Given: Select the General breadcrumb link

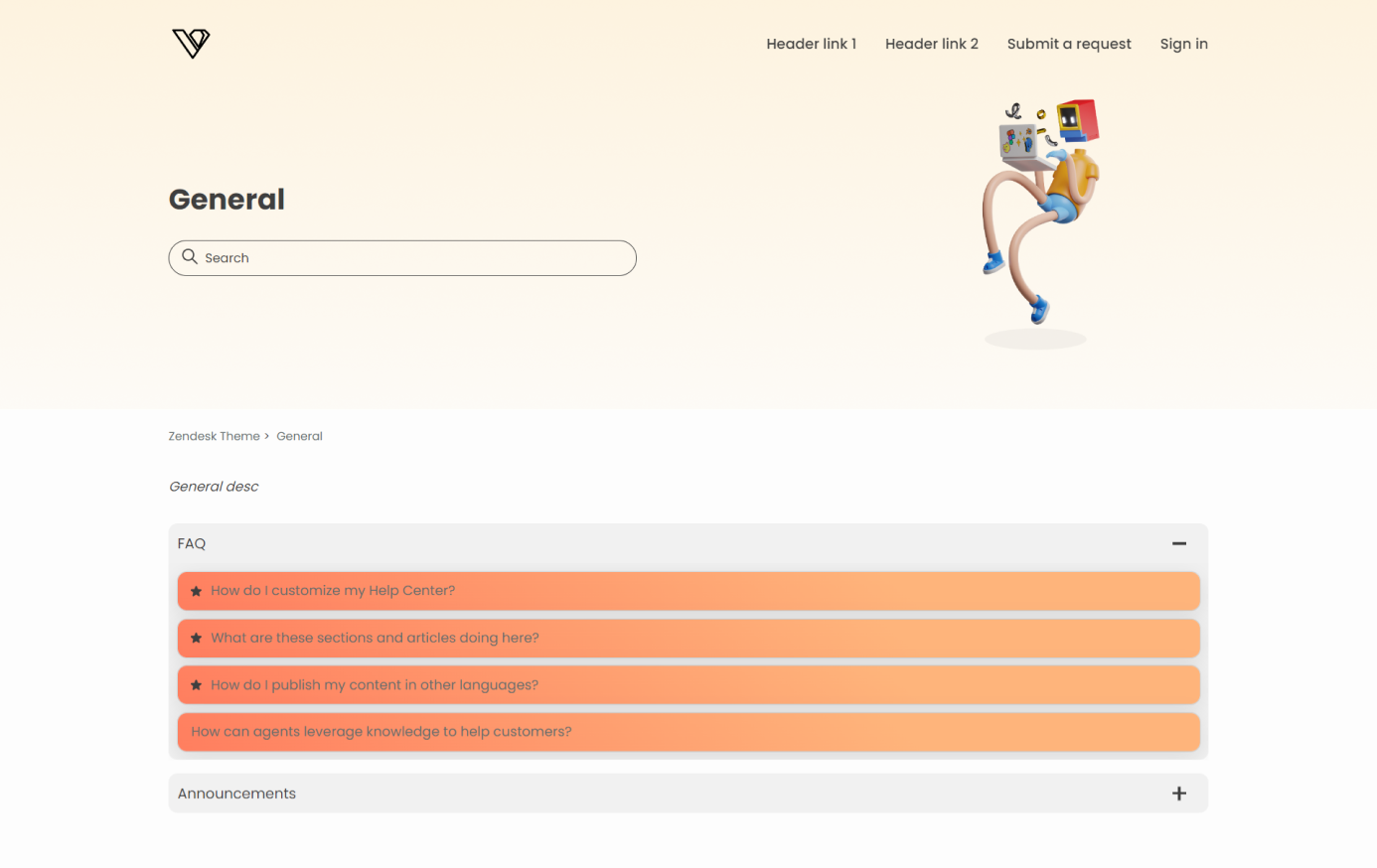Looking at the screenshot, I should point(299,436).
